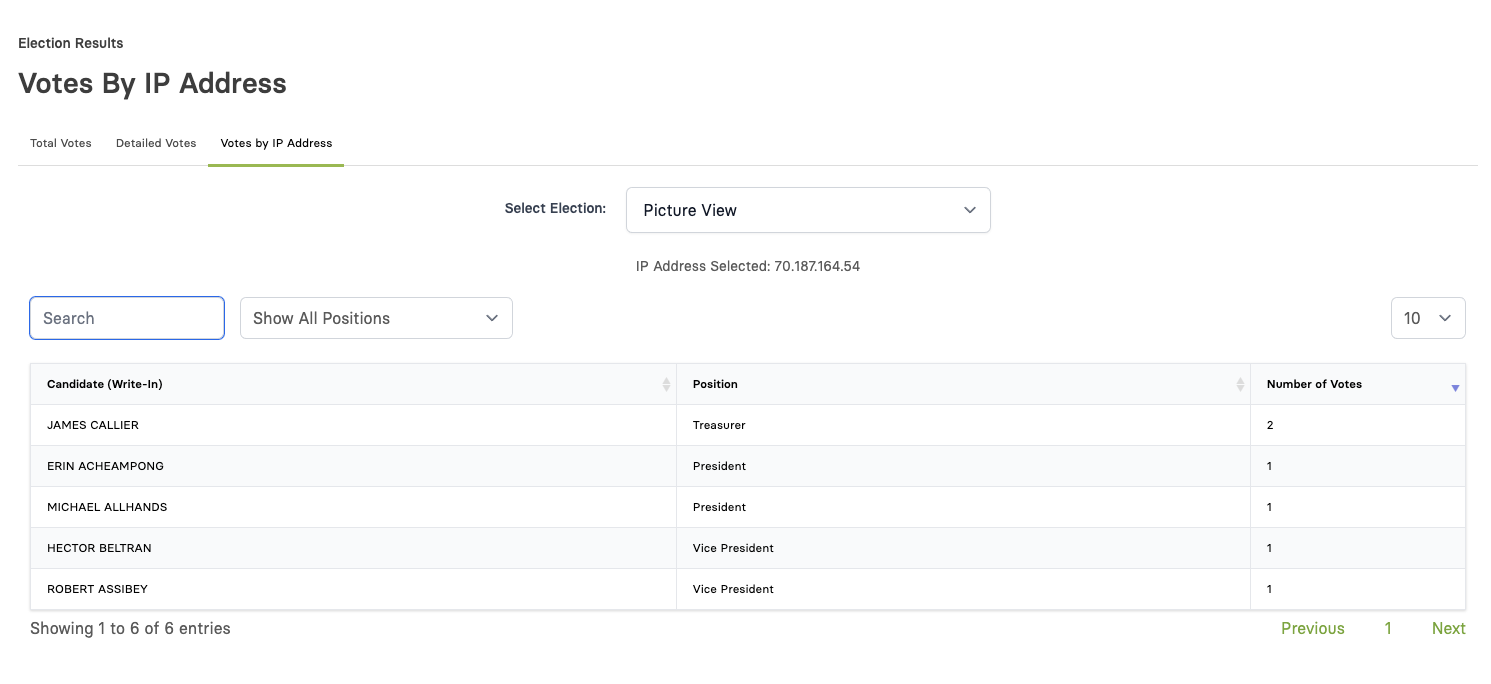The width and height of the screenshot is (1491, 684).
Task: Open the entries count dropdown showing 10
Action: pyautogui.click(x=1428, y=317)
